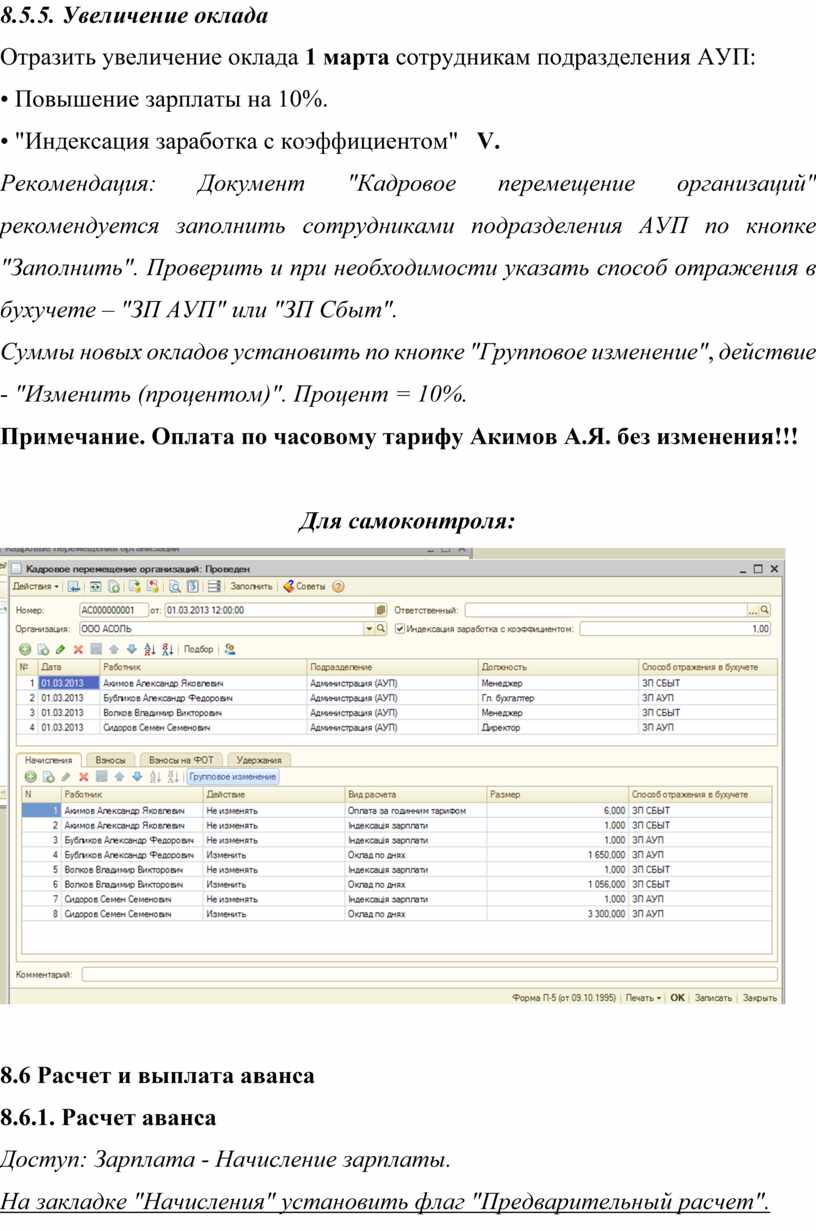Switch to the Взносы на ФОТ tab
This screenshot has width=816, height=1231.
(x=181, y=760)
